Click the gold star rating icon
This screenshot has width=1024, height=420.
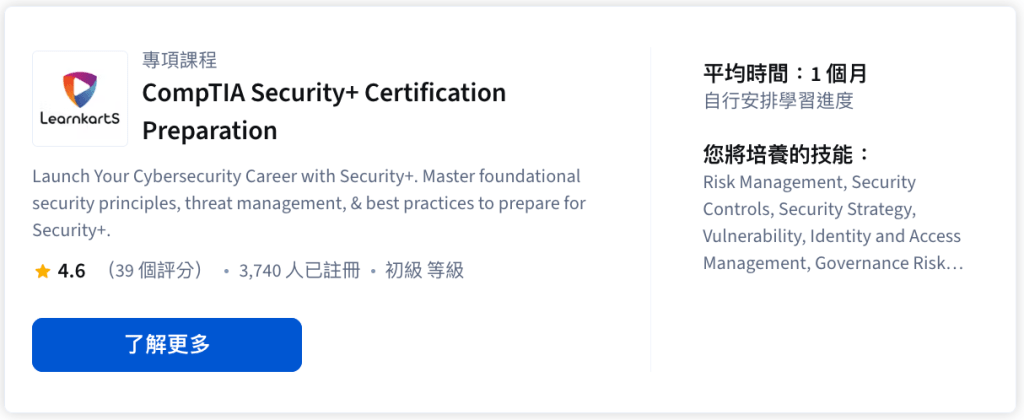coord(42,271)
